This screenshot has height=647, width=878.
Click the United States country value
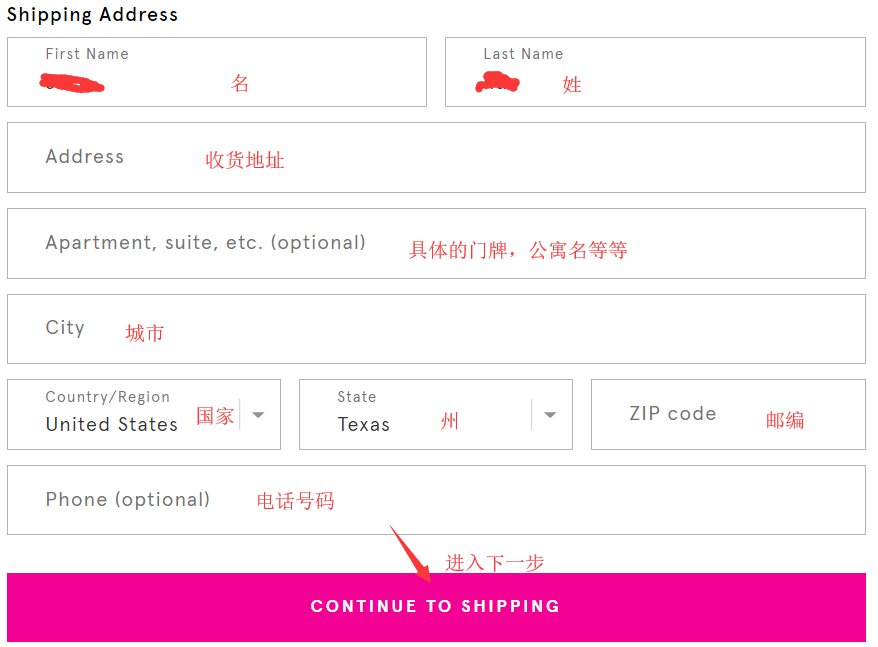click(x=112, y=424)
